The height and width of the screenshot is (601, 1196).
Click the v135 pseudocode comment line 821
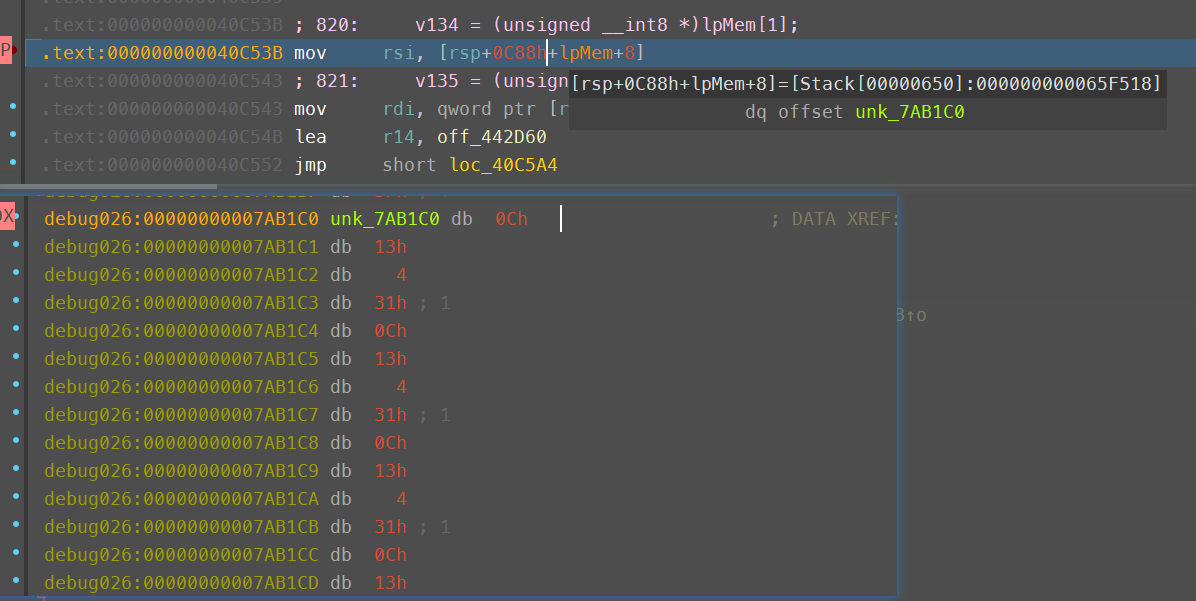tap(432, 81)
